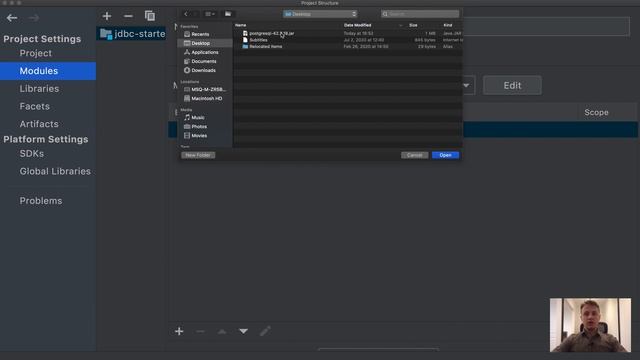The width and height of the screenshot is (640, 360).
Task: Click the Open button
Action: click(x=445, y=155)
